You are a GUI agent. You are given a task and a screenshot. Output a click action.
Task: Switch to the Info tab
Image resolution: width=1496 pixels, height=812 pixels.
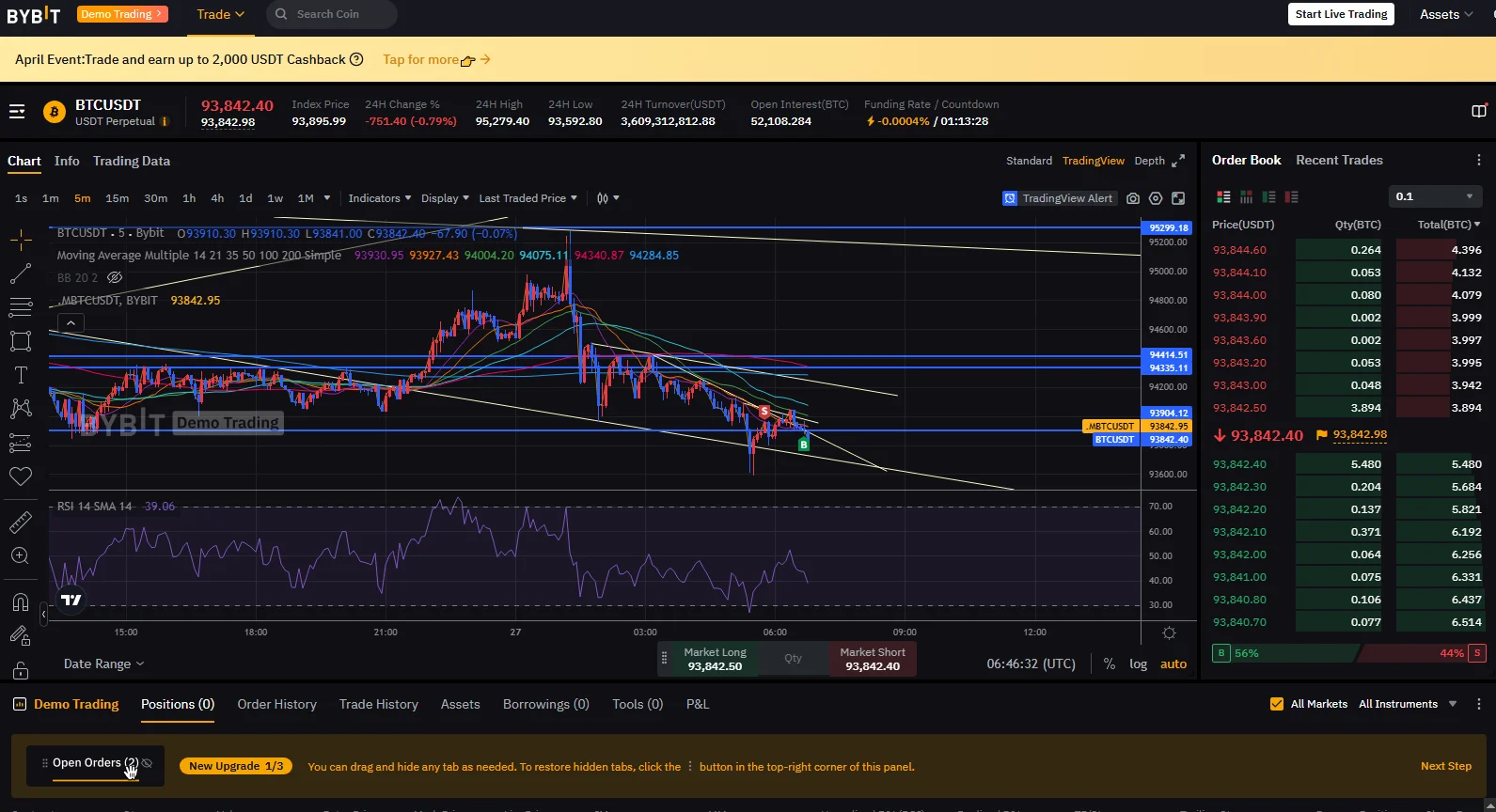pyautogui.click(x=67, y=161)
